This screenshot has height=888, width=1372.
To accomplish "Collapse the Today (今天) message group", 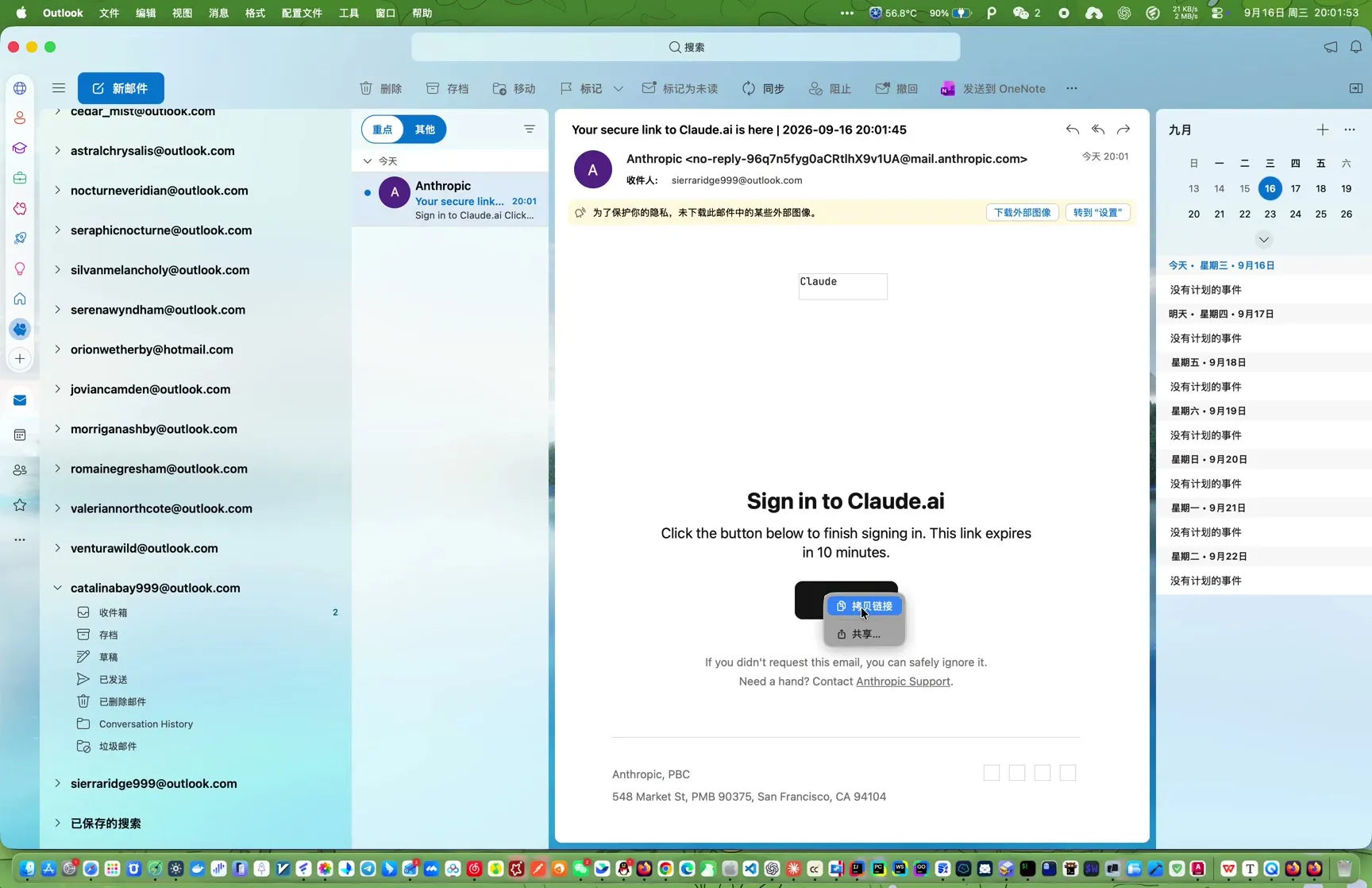I will click(x=368, y=161).
